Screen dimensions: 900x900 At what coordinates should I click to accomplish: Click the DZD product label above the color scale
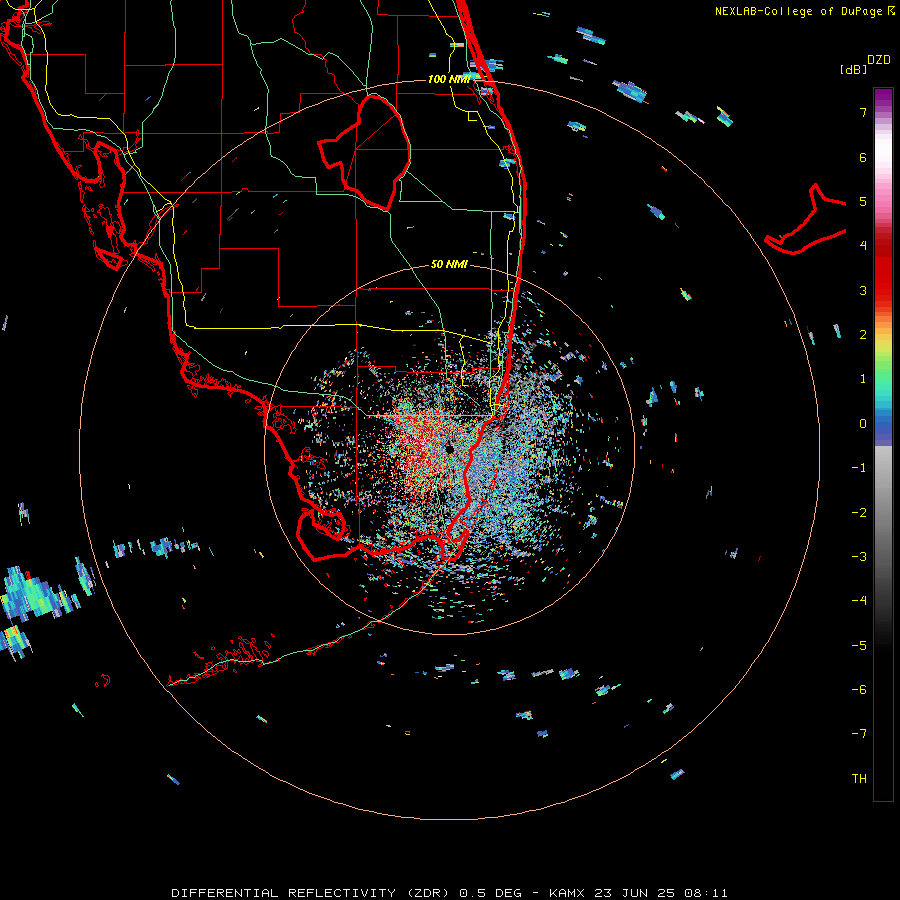pos(879,60)
